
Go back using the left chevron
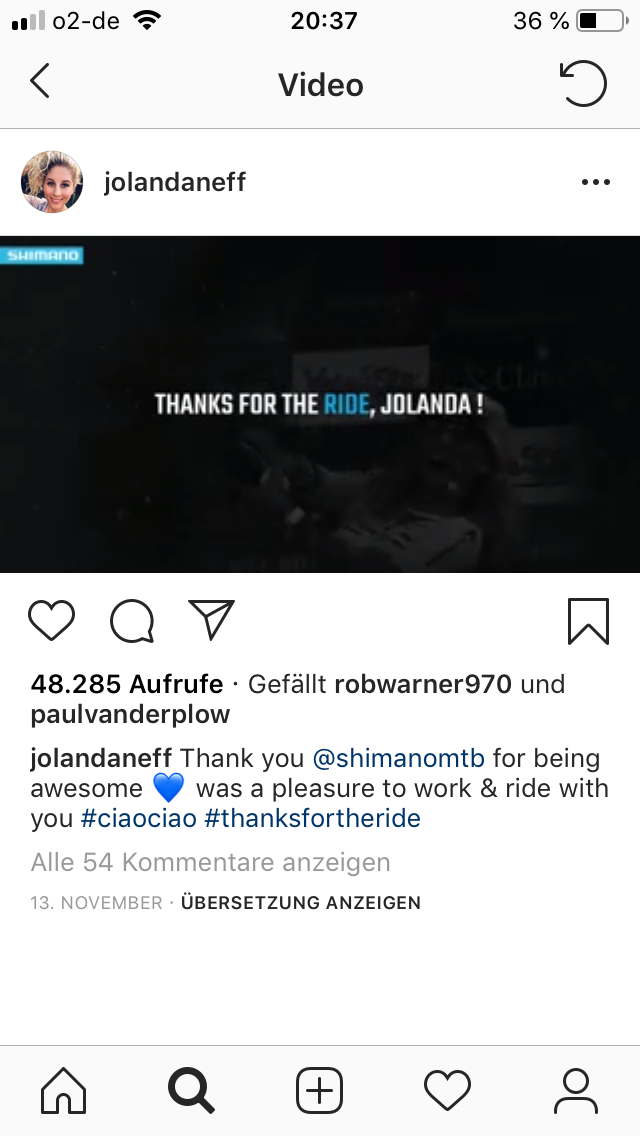tap(40, 80)
